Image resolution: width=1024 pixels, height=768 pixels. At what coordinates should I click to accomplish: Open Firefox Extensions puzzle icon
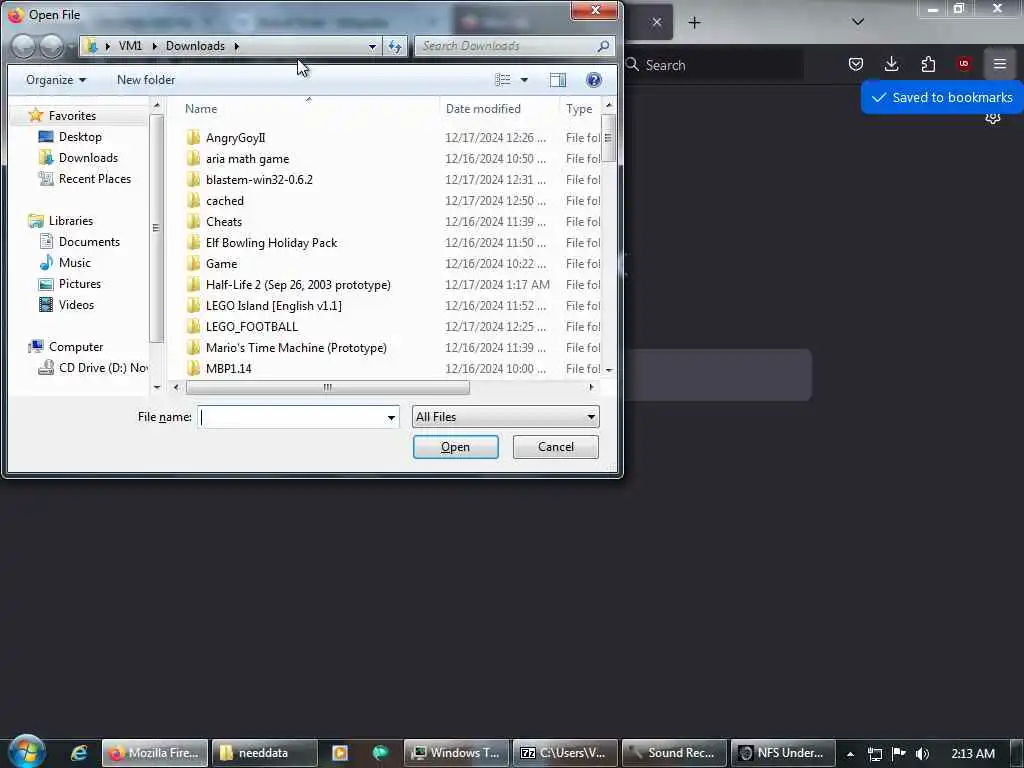927,64
